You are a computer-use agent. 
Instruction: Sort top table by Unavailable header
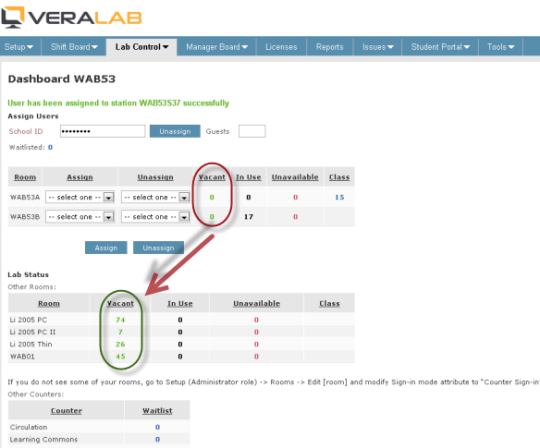coord(295,177)
